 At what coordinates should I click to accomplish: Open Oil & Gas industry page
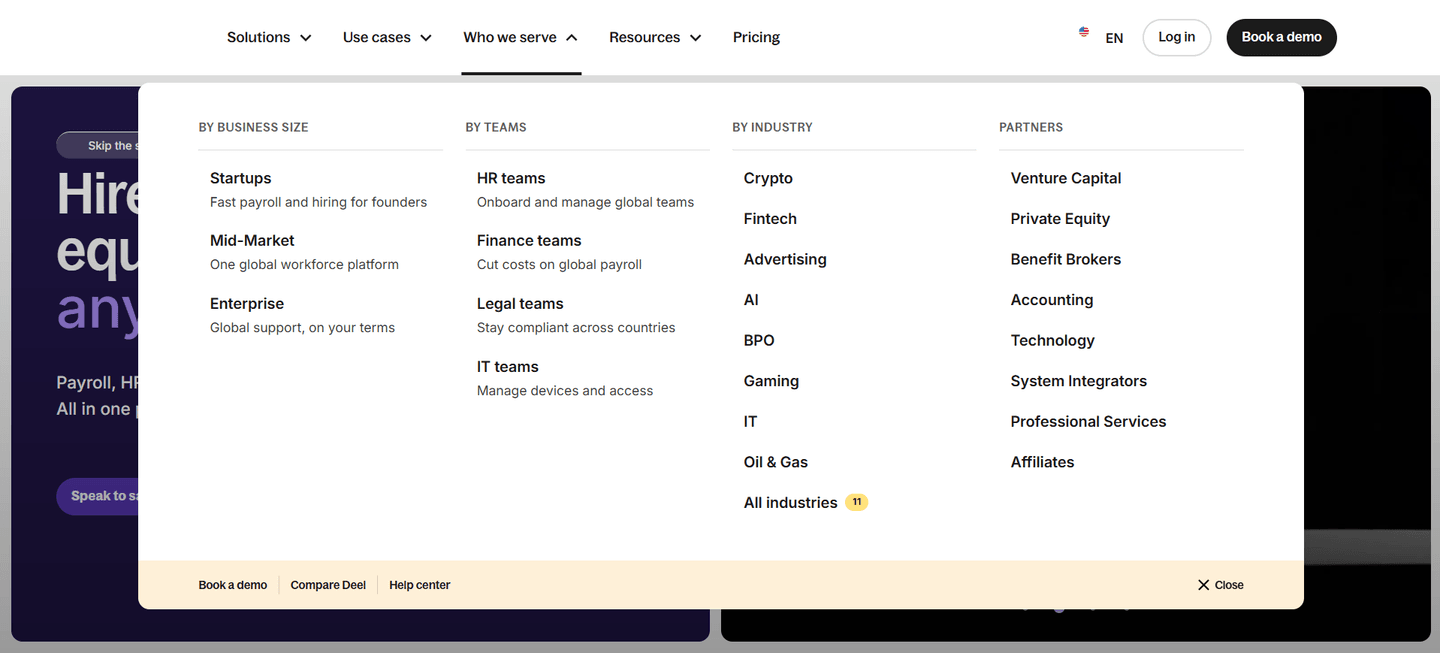tap(775, 462)
